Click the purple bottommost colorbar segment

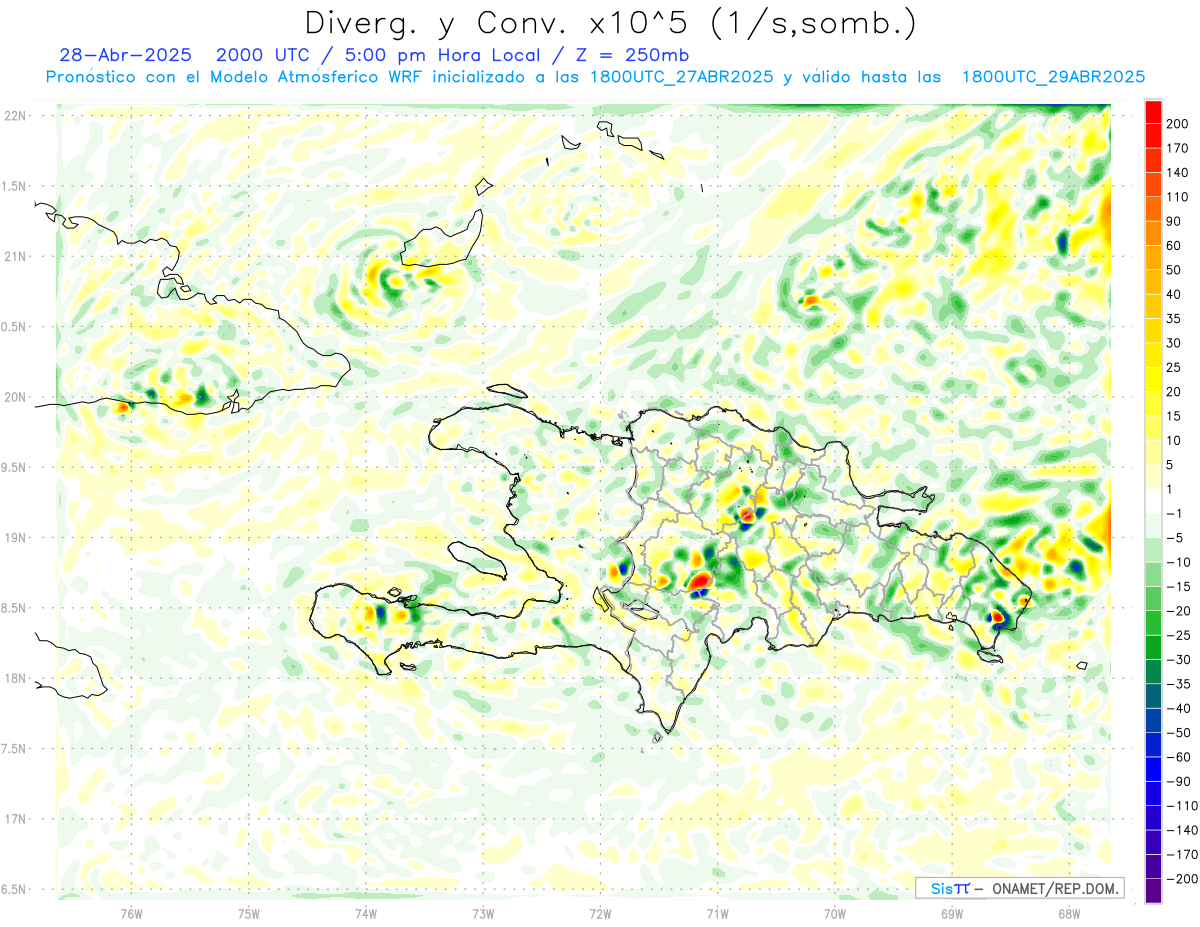1153,891
